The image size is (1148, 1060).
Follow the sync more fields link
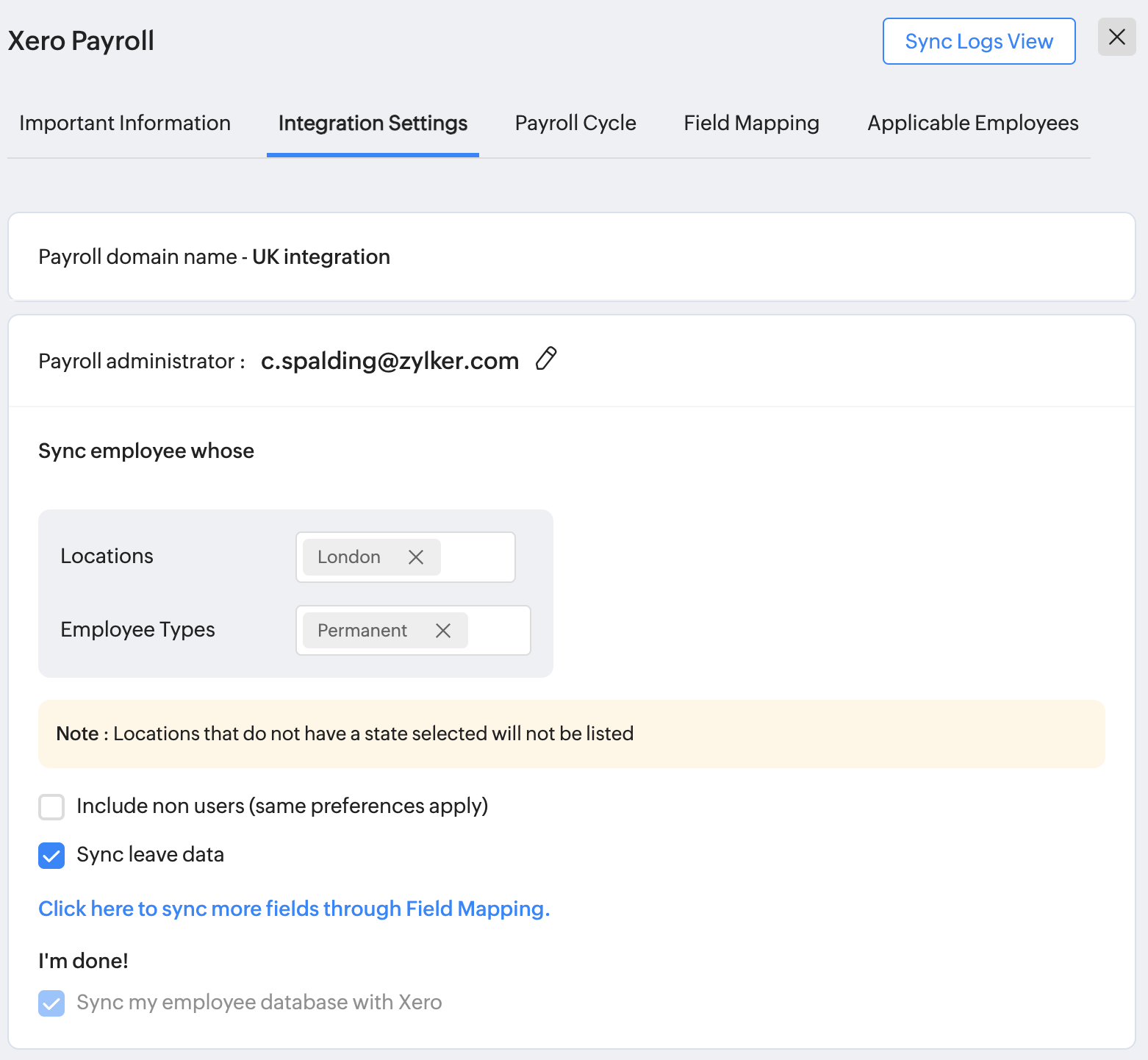(x=294, y=909)
